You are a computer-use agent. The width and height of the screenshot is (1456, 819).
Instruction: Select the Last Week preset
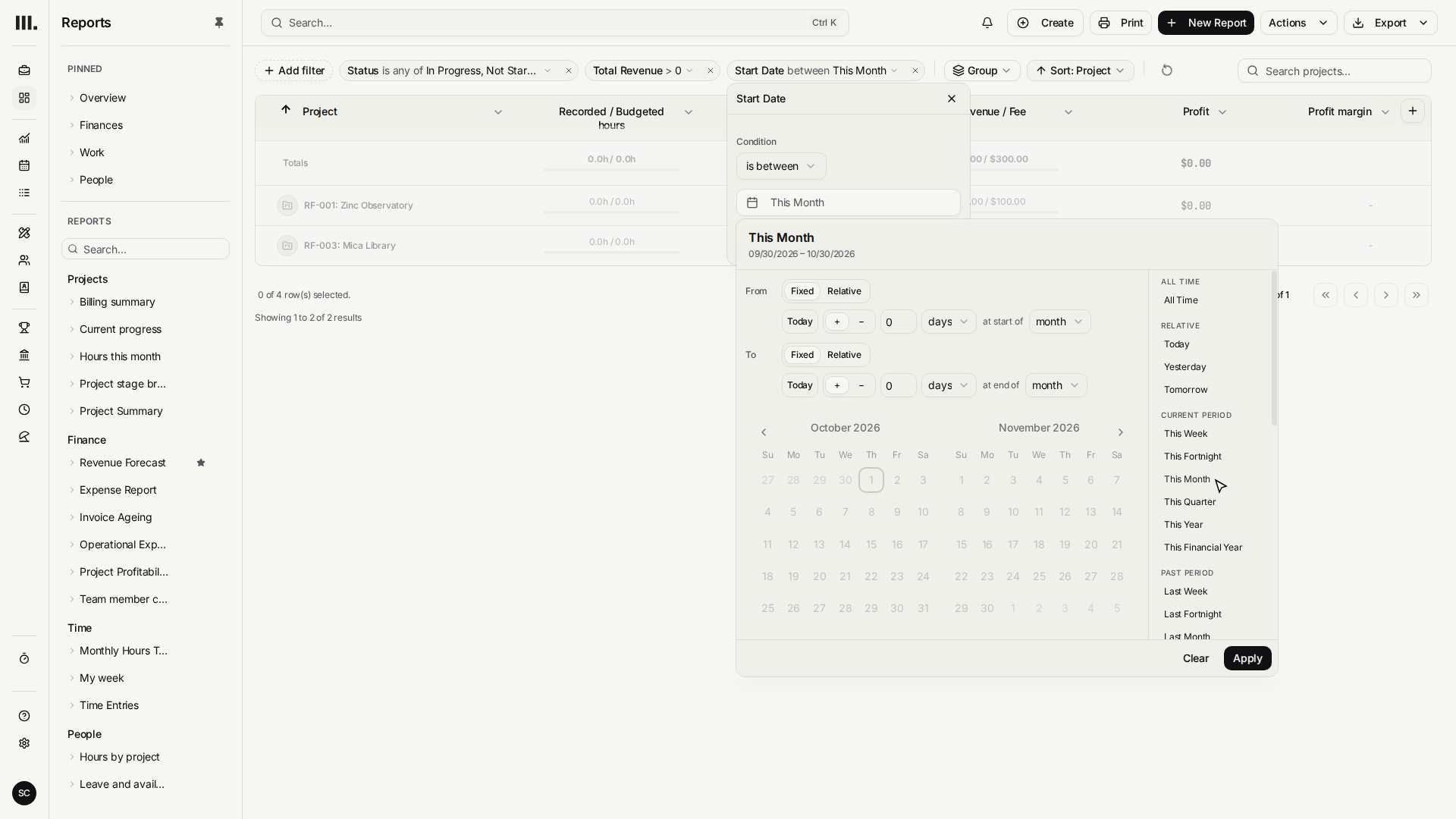(1185, 591)
